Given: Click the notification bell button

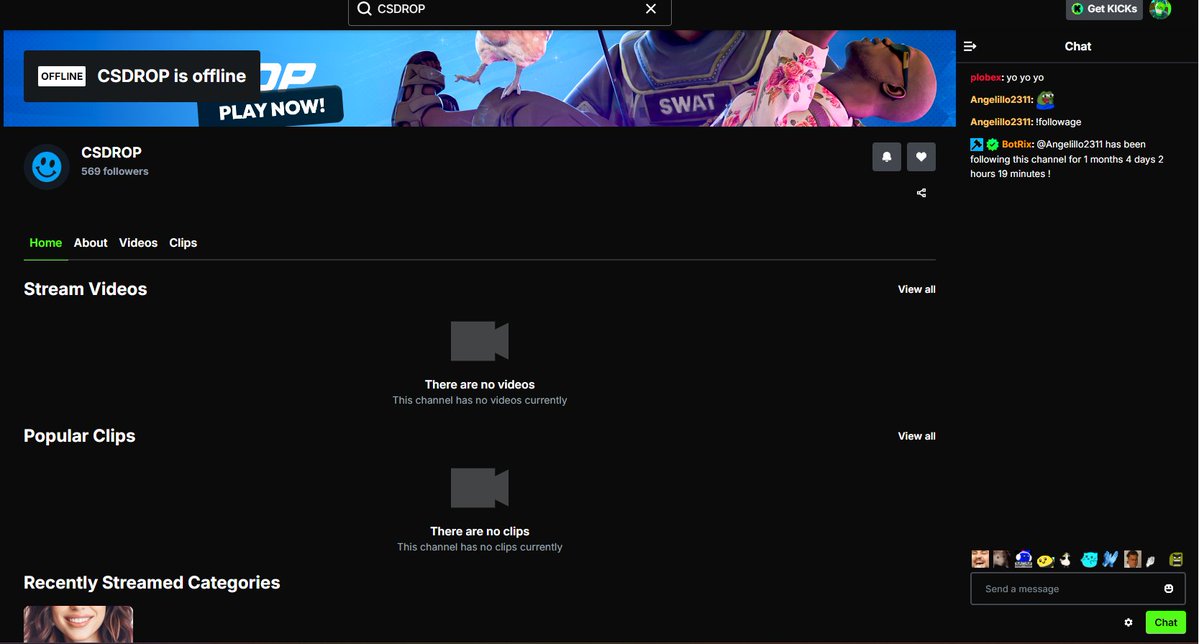Looking at the screenshot, I should (x=886, y=157).
